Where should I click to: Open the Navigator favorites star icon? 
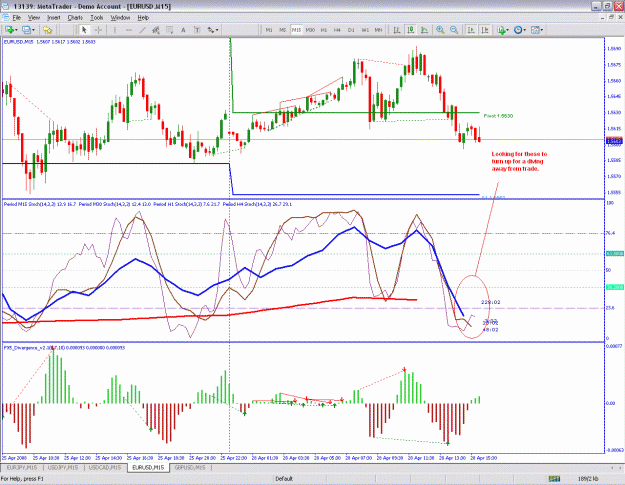(x=48, y=30)
